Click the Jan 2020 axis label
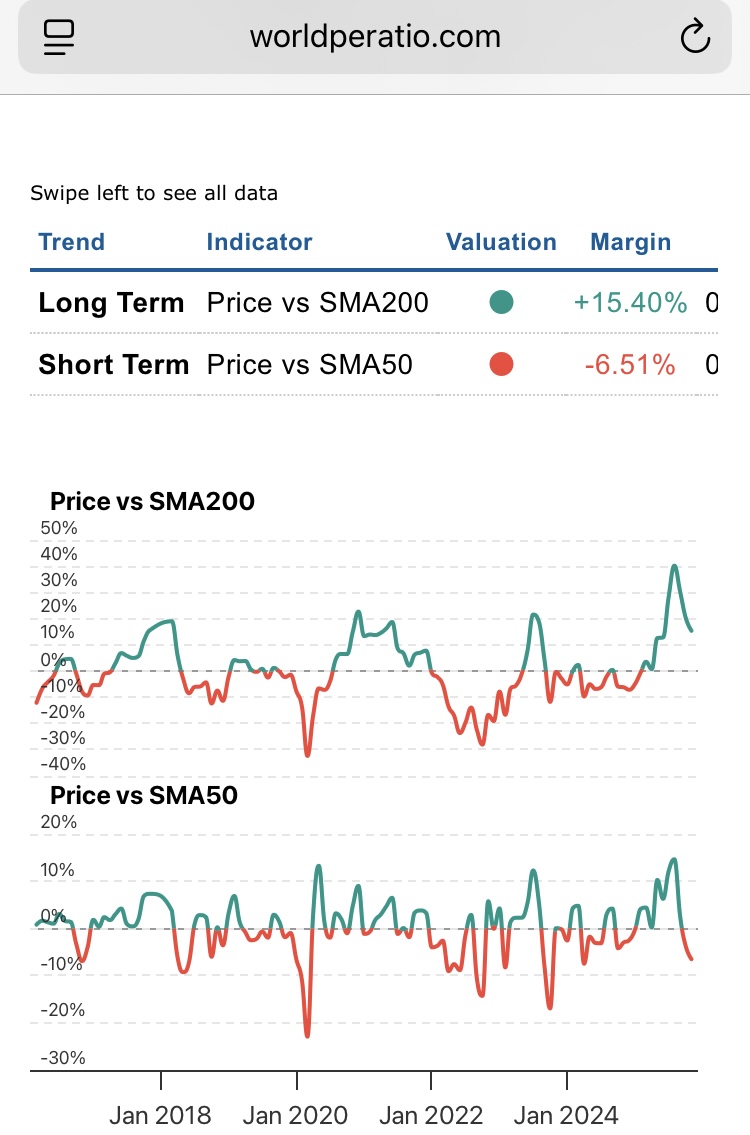The image size is (750, 1135). point(296,1115)
